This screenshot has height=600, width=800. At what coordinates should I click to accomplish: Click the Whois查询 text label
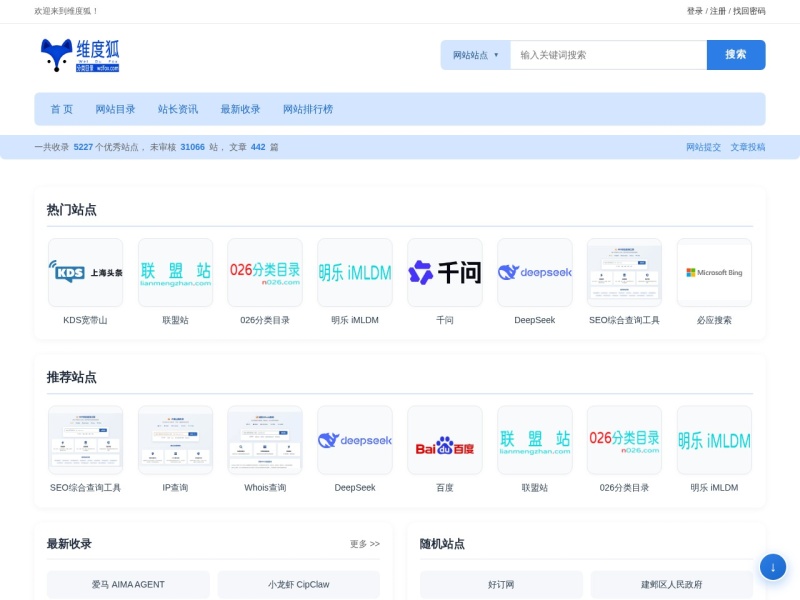pyautogui.click(x=265, y=487)
